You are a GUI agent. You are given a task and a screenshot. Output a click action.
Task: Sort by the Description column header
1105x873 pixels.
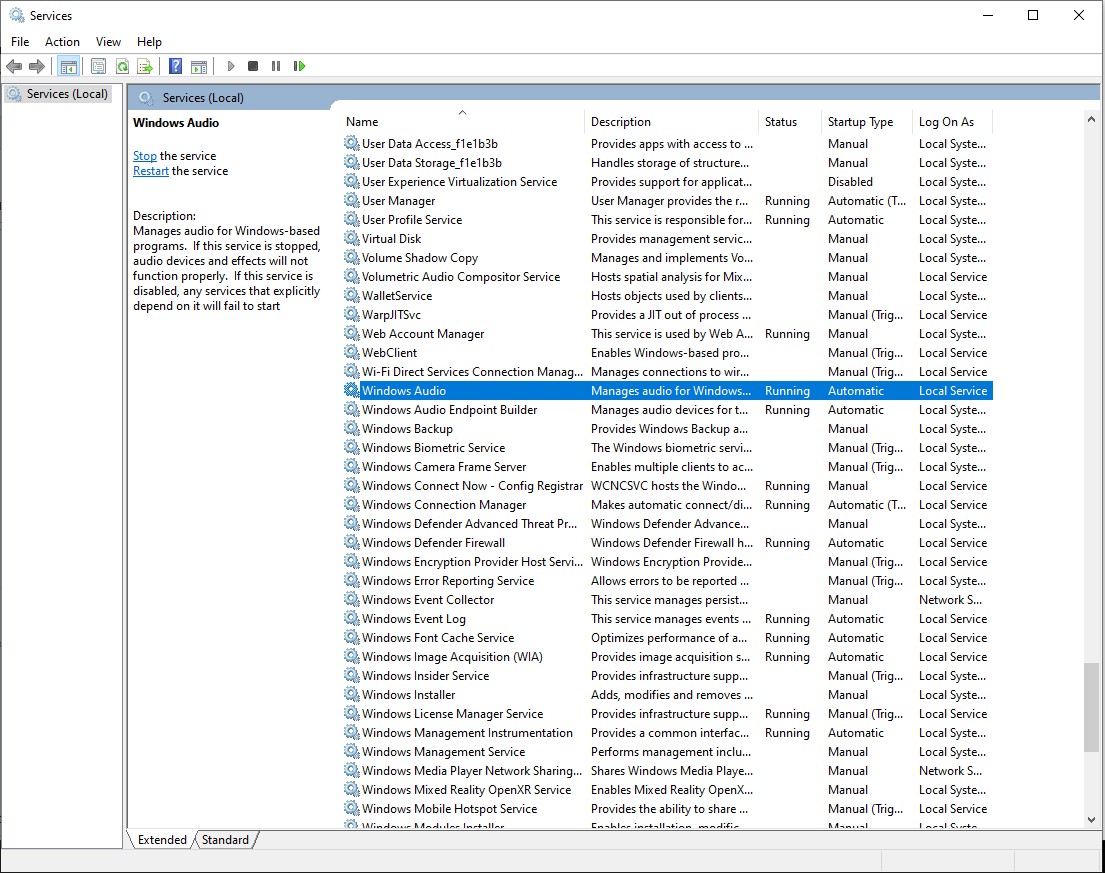672,122
